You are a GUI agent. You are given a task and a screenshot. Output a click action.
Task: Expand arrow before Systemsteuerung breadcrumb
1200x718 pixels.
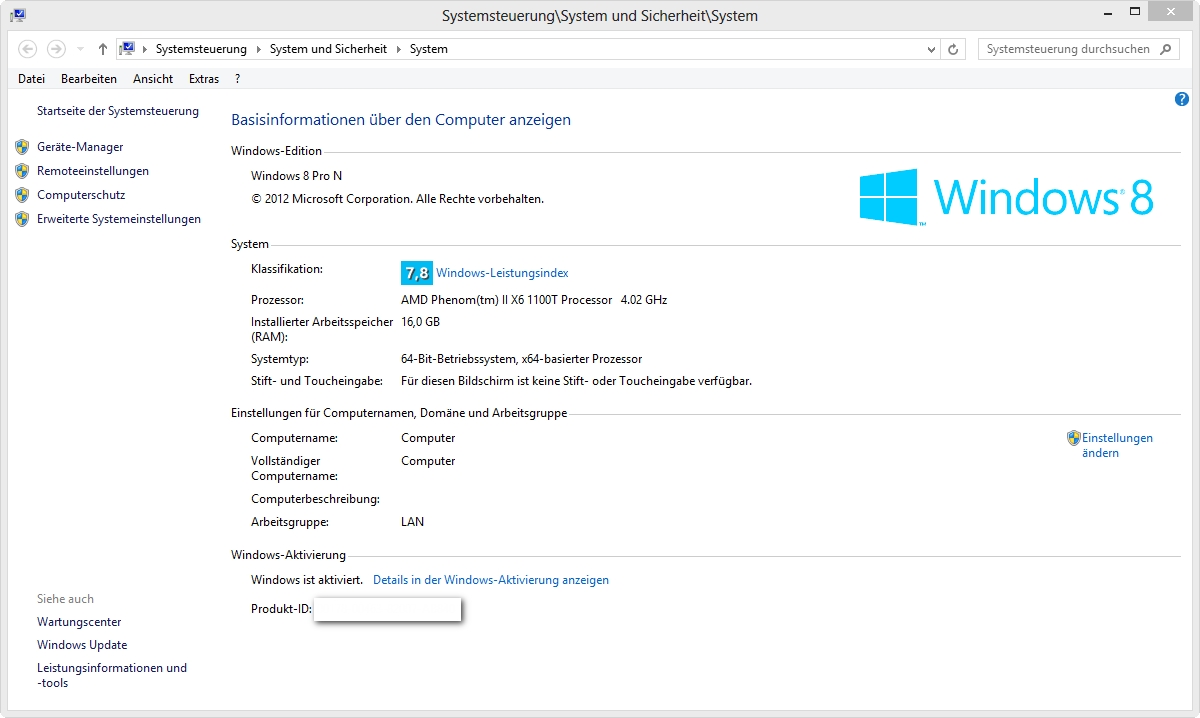pyautogui.click(x=145, y=49)
